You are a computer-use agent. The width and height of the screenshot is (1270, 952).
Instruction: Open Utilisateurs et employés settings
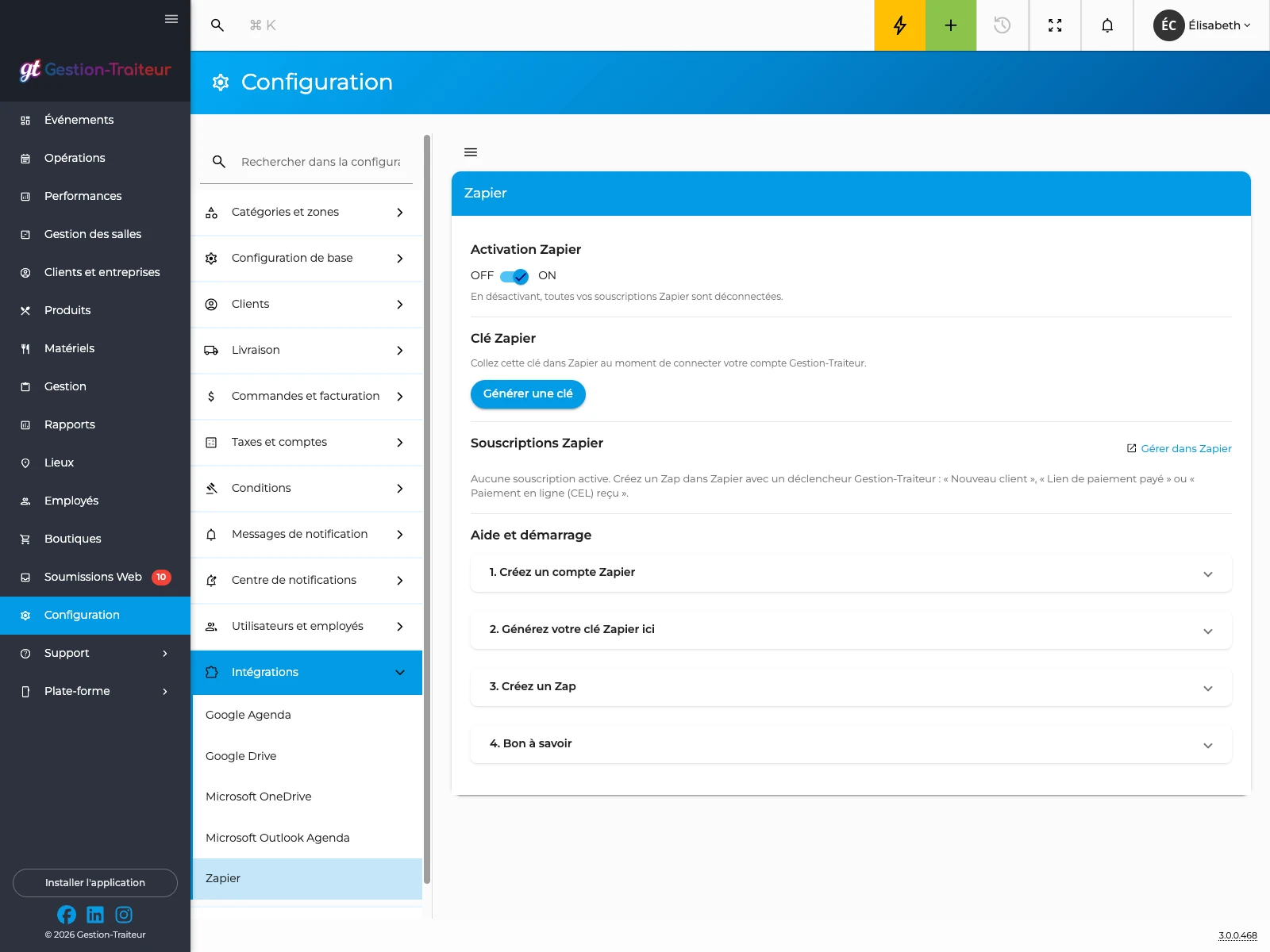pos(307,626)
